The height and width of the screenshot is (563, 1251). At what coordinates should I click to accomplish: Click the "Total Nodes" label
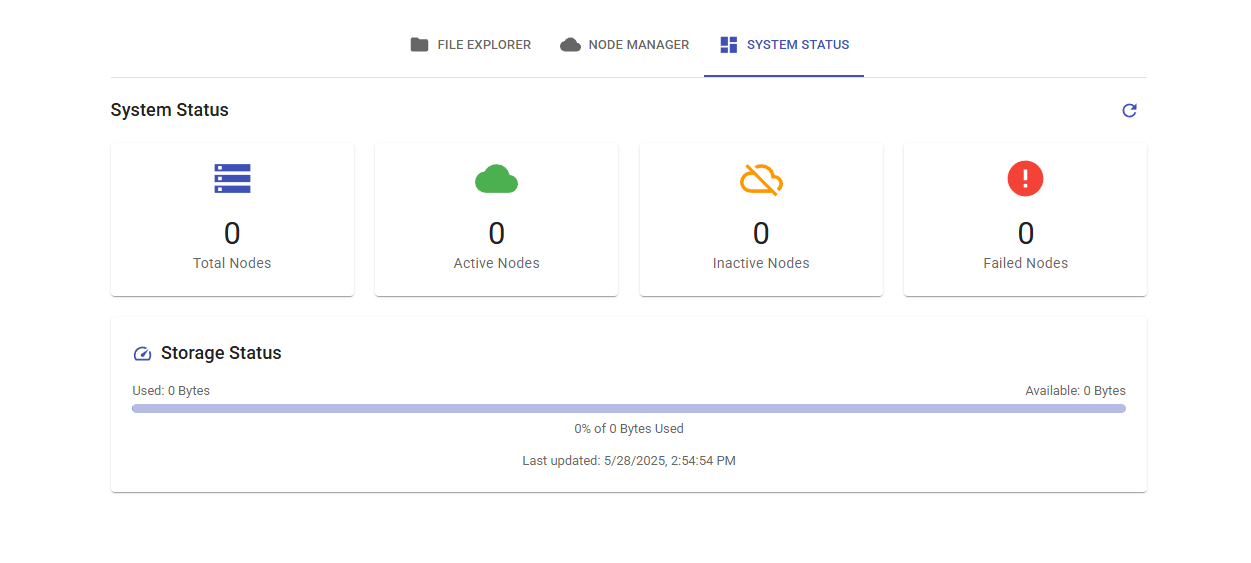232,263
